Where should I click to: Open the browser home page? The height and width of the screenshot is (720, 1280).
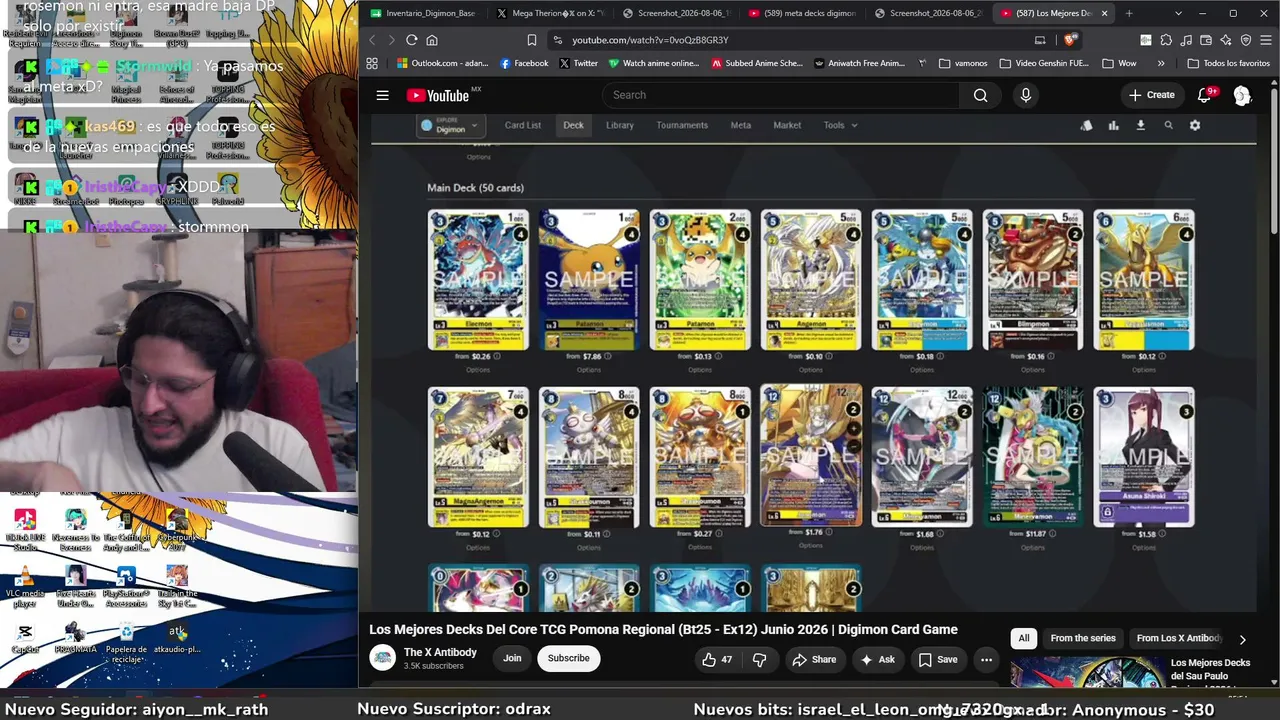(432, 40)
